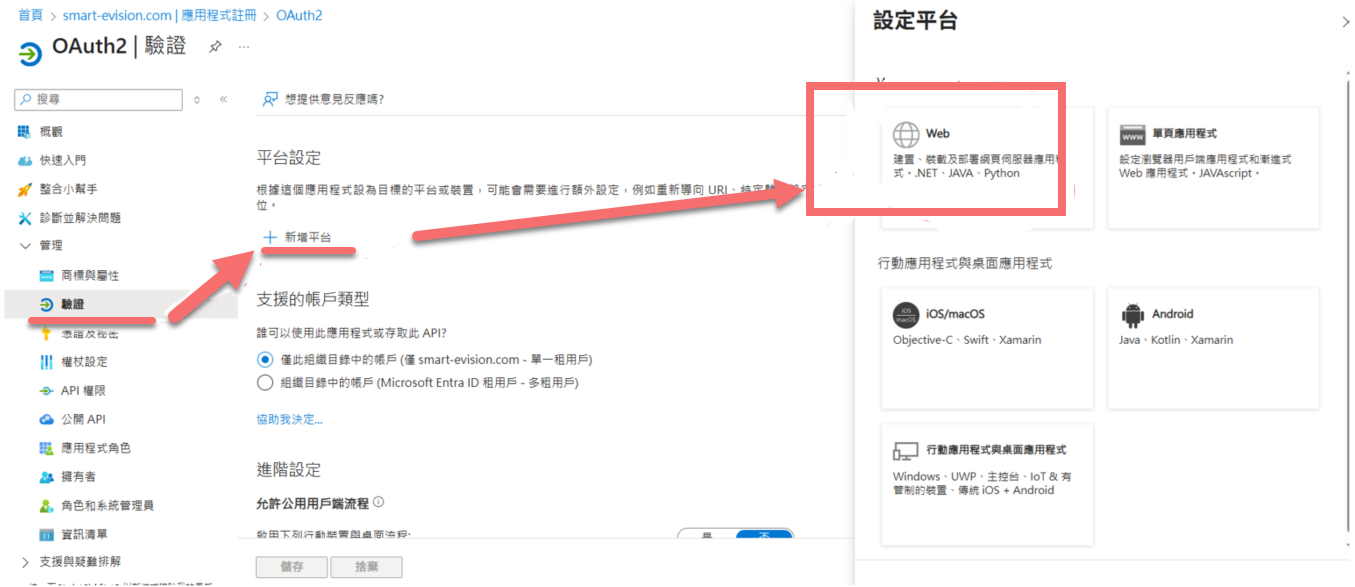
Task: Select 僅此組織目錄中的帳戶 single tenant radio
Action: [265, 359]
